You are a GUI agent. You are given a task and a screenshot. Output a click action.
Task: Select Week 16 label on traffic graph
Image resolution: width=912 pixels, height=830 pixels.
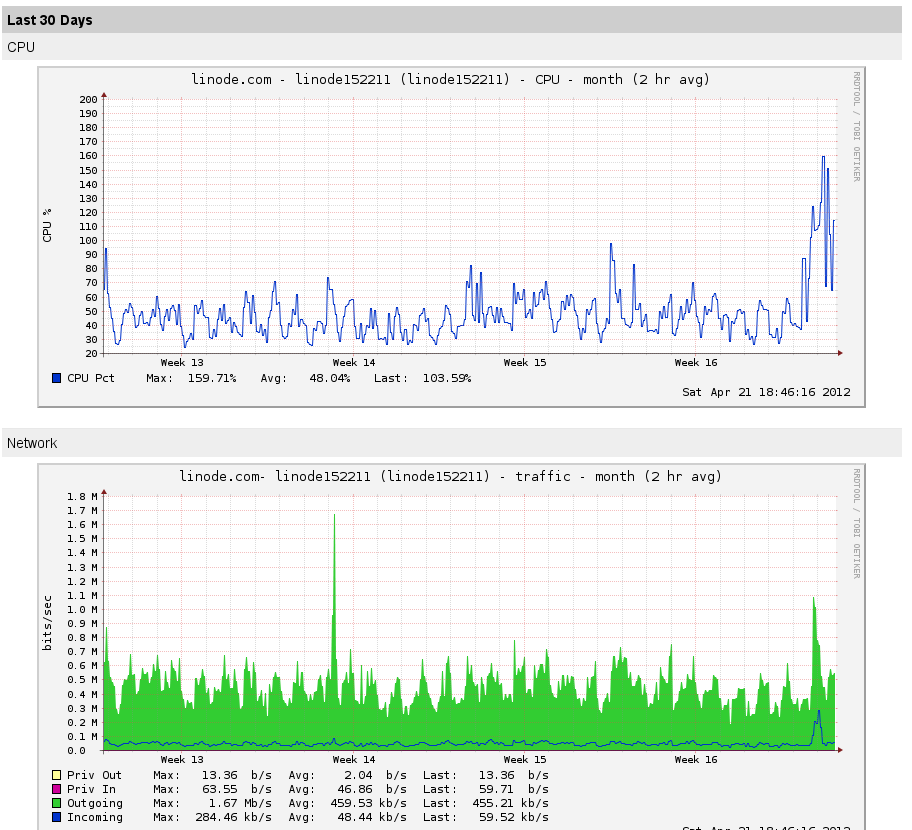pos(696,759)
